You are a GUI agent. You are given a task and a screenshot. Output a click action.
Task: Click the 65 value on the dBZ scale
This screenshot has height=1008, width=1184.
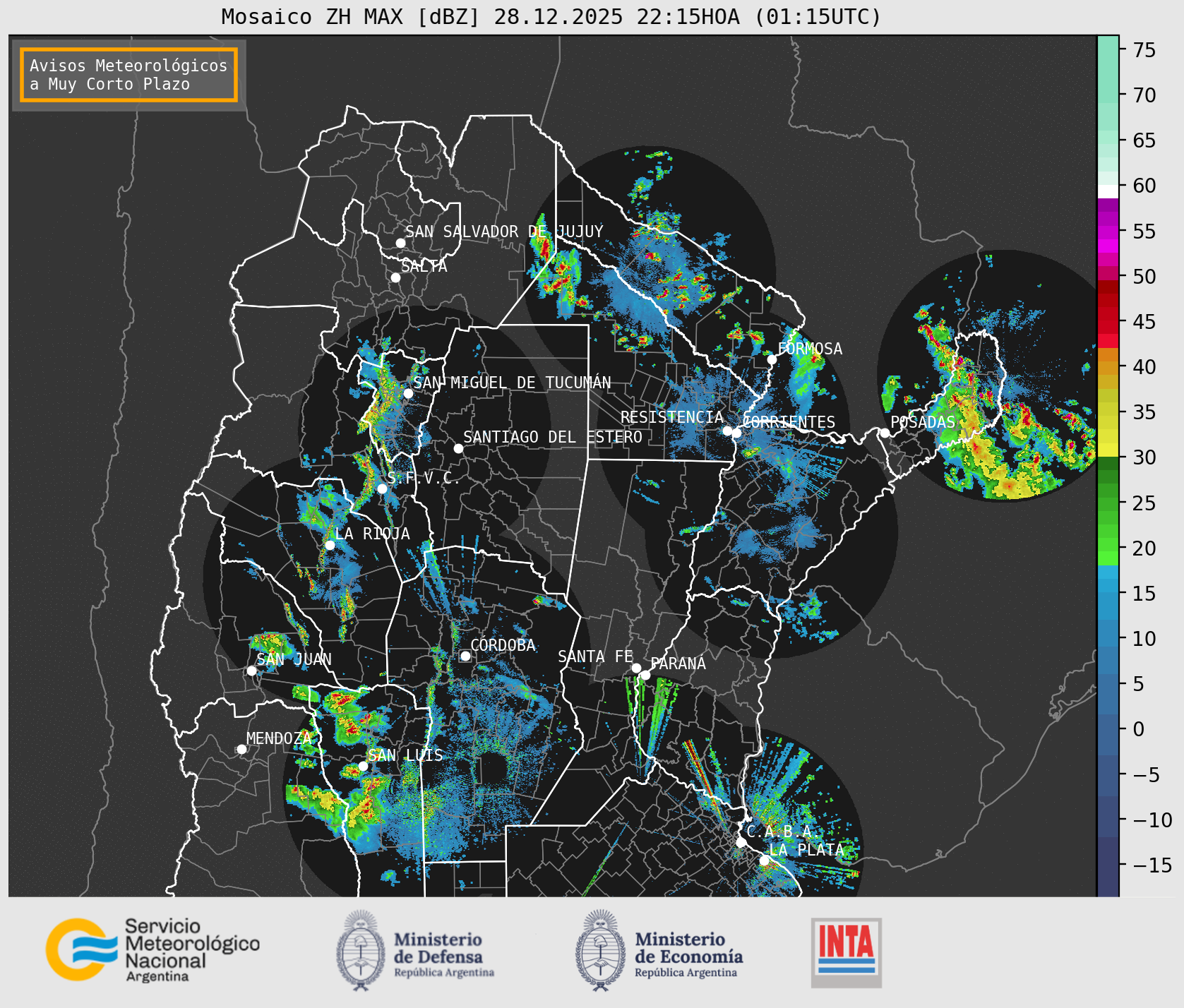(x=1144, y=140)
